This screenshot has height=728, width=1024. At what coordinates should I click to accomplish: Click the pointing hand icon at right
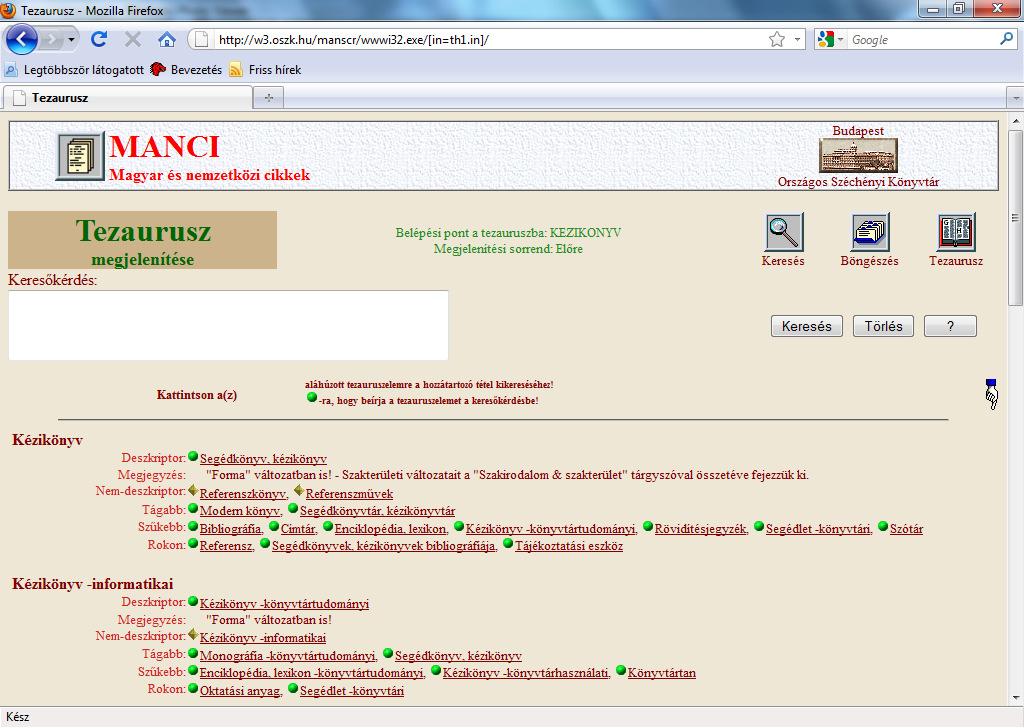pos(991,394)
